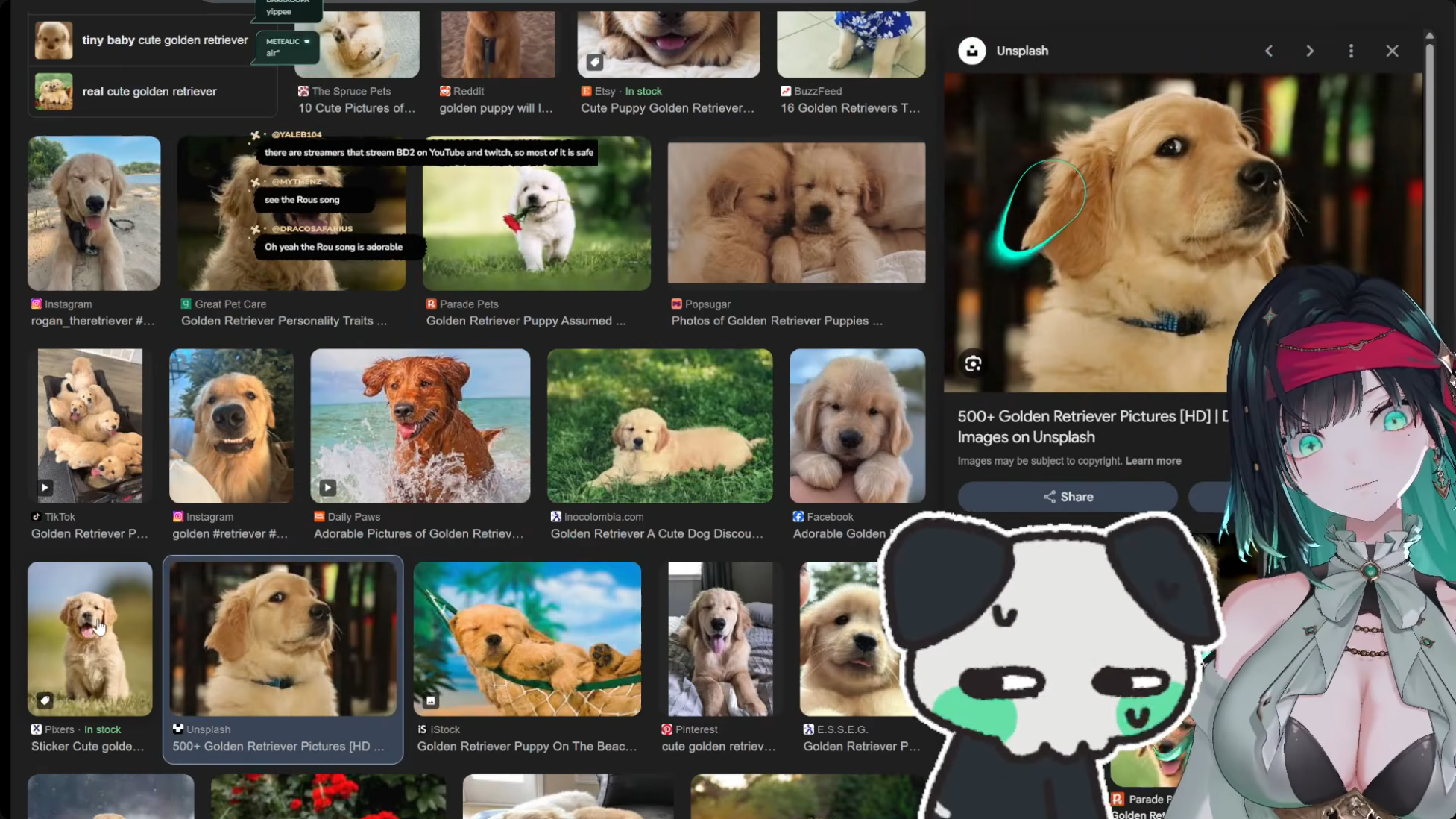This screenshot has width=1456, height=819.
Task: Open the inocolombia.com puppy on grass result
Action: pos(659,426)
